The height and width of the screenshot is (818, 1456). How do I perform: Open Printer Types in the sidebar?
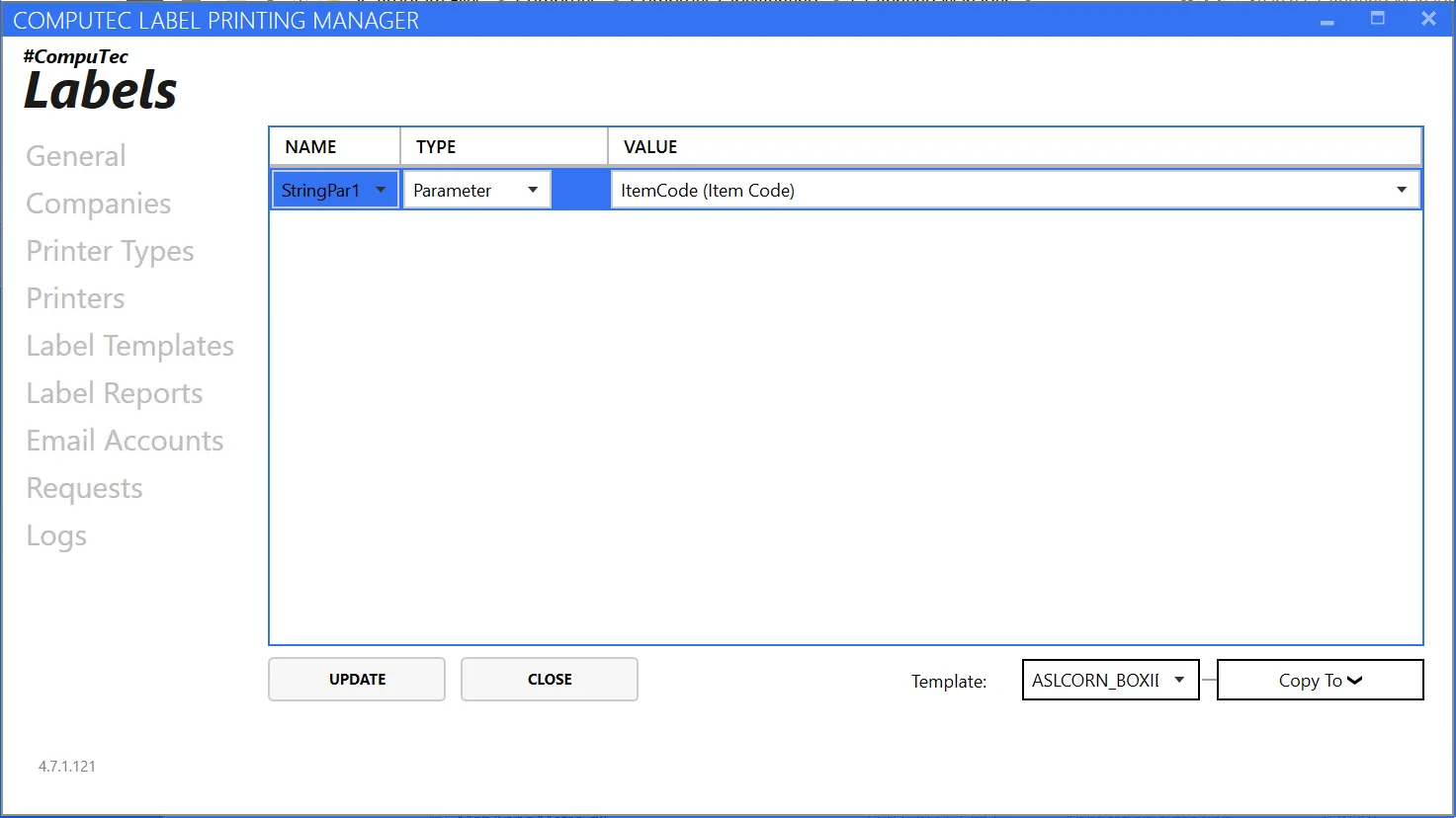tap(110, 251)
